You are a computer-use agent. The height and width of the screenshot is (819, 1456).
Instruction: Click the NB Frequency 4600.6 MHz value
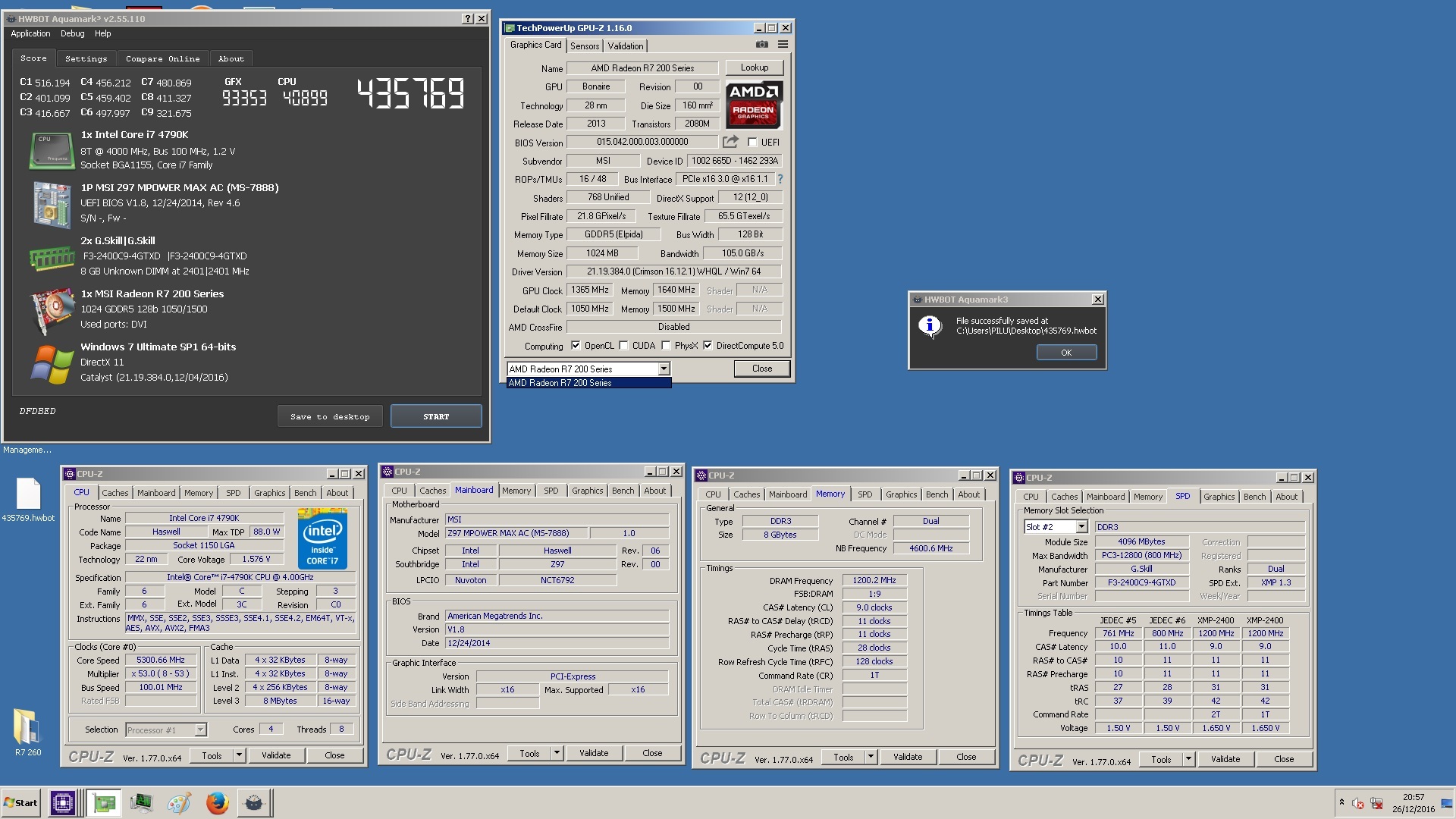point(931,548)
